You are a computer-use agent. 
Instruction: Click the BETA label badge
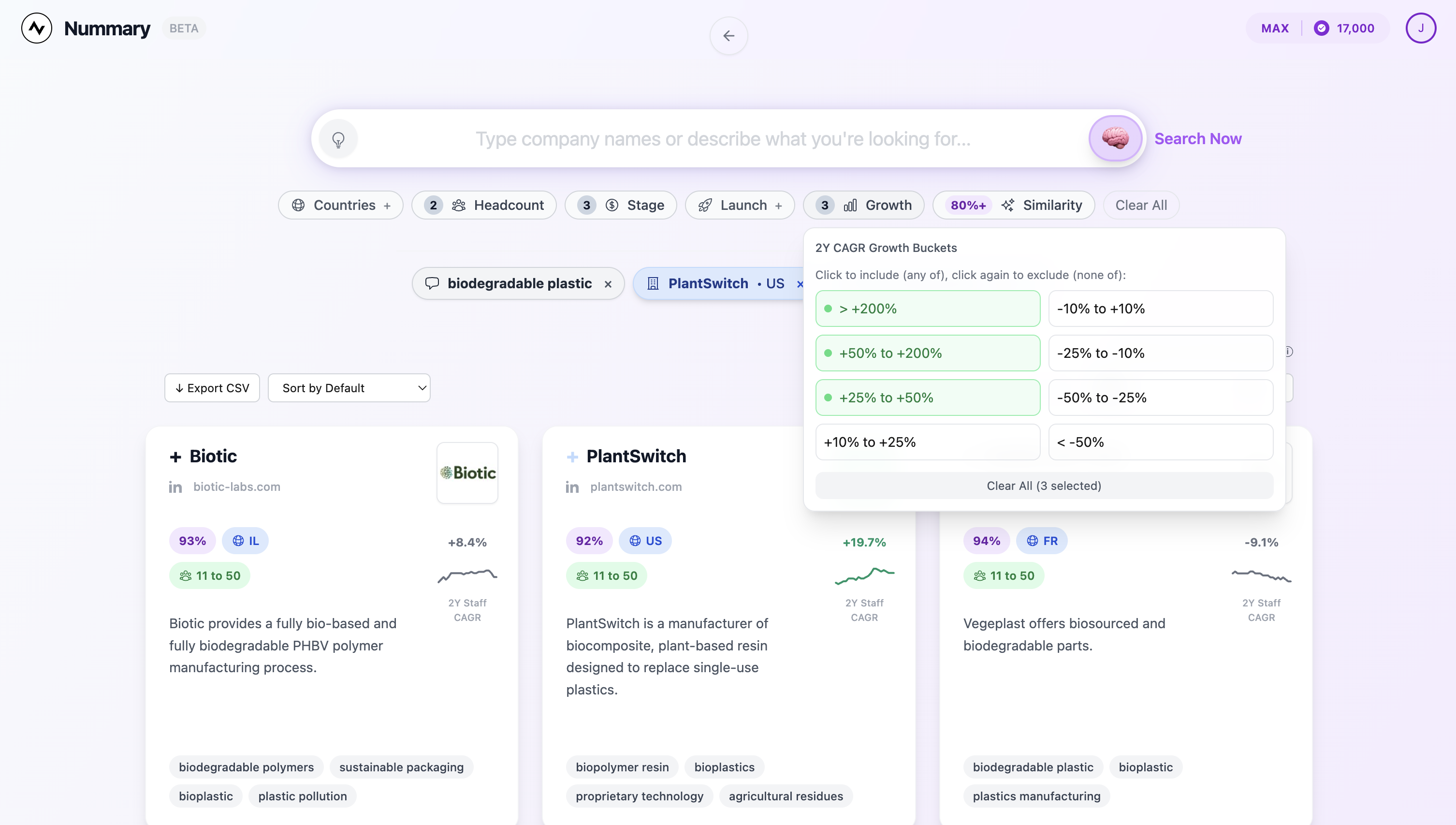coord(184,29)
